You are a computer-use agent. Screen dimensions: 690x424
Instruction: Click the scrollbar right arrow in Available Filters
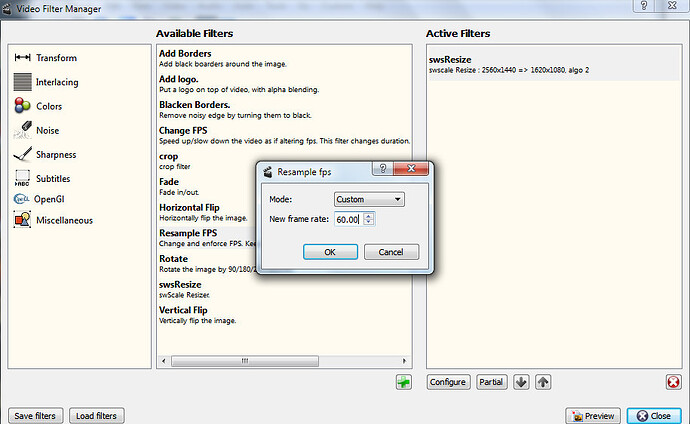(x=404, y=361)
